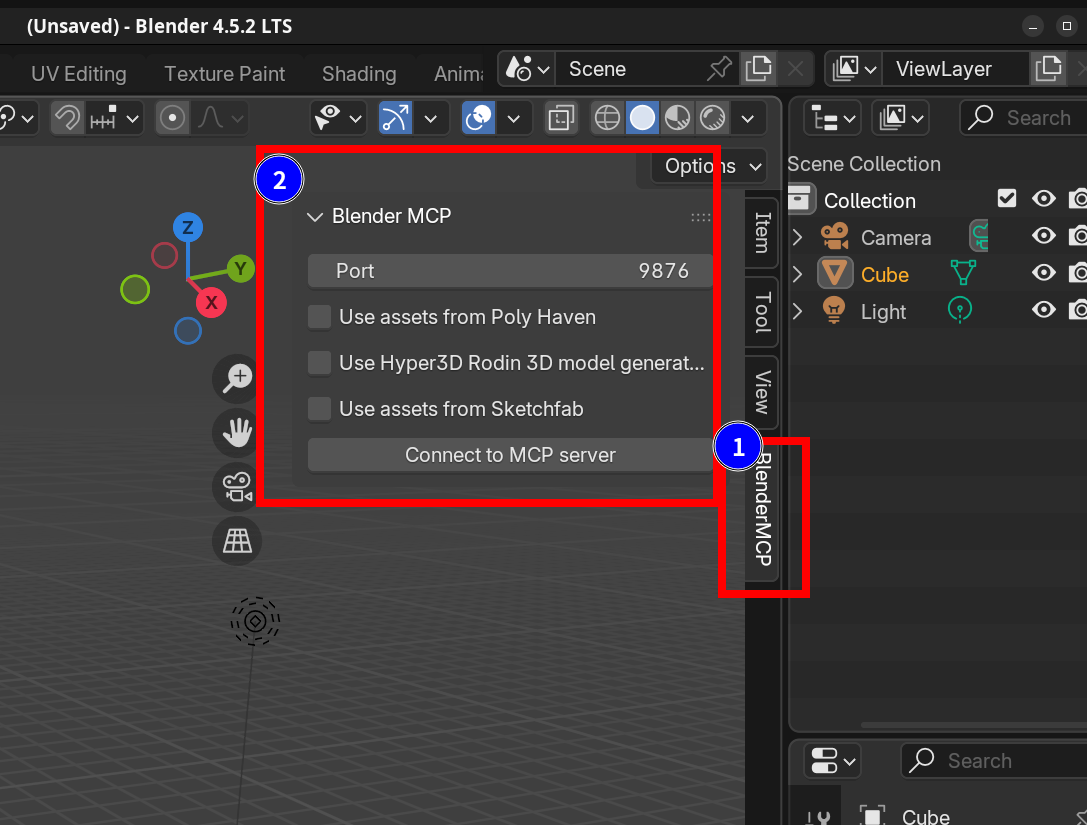Open the Shading workspace tab
The height and width of the screenshot is (825, 1087).
point(359,74)
